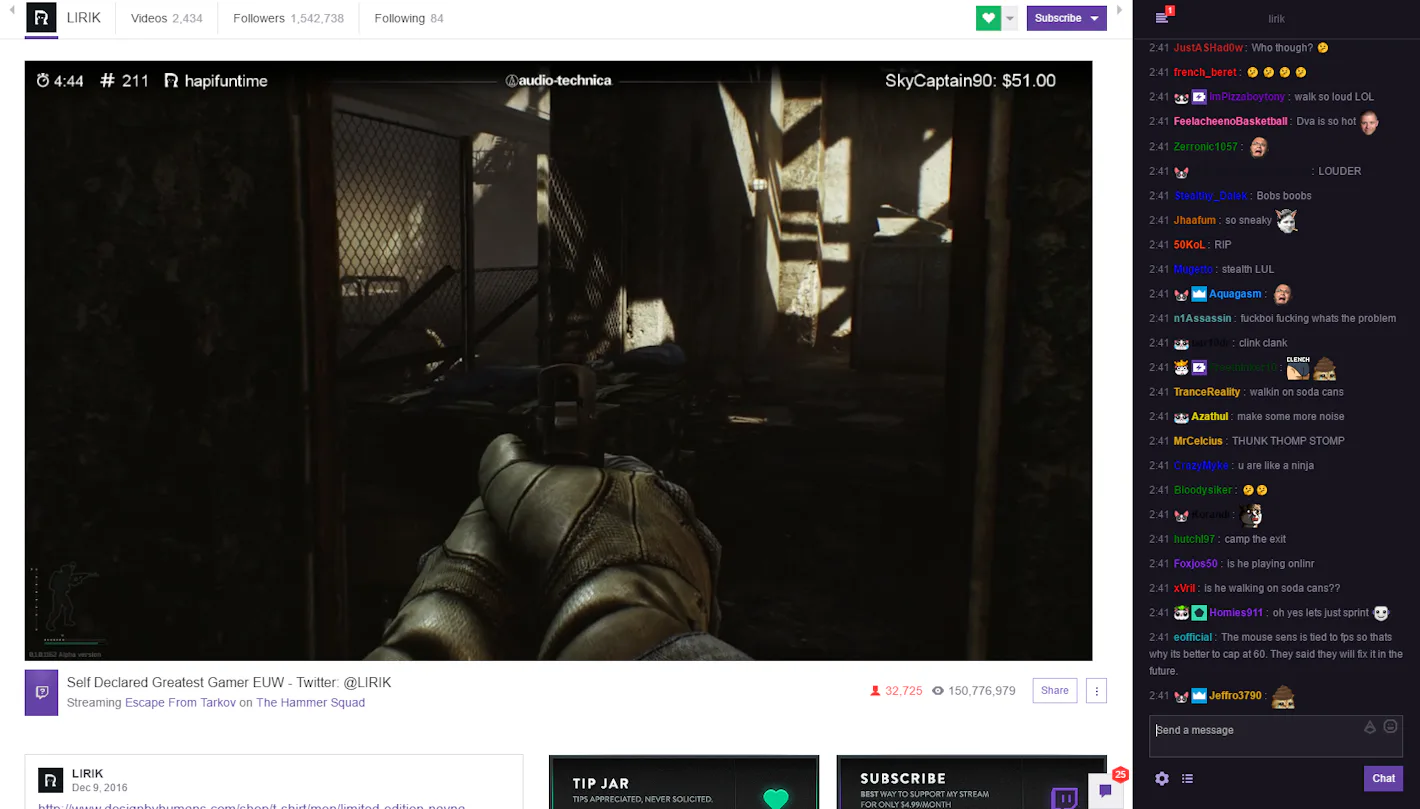Open more options beside the Share button
The height and width of the screenshot is (809, 1420).
coord(1096,690)
